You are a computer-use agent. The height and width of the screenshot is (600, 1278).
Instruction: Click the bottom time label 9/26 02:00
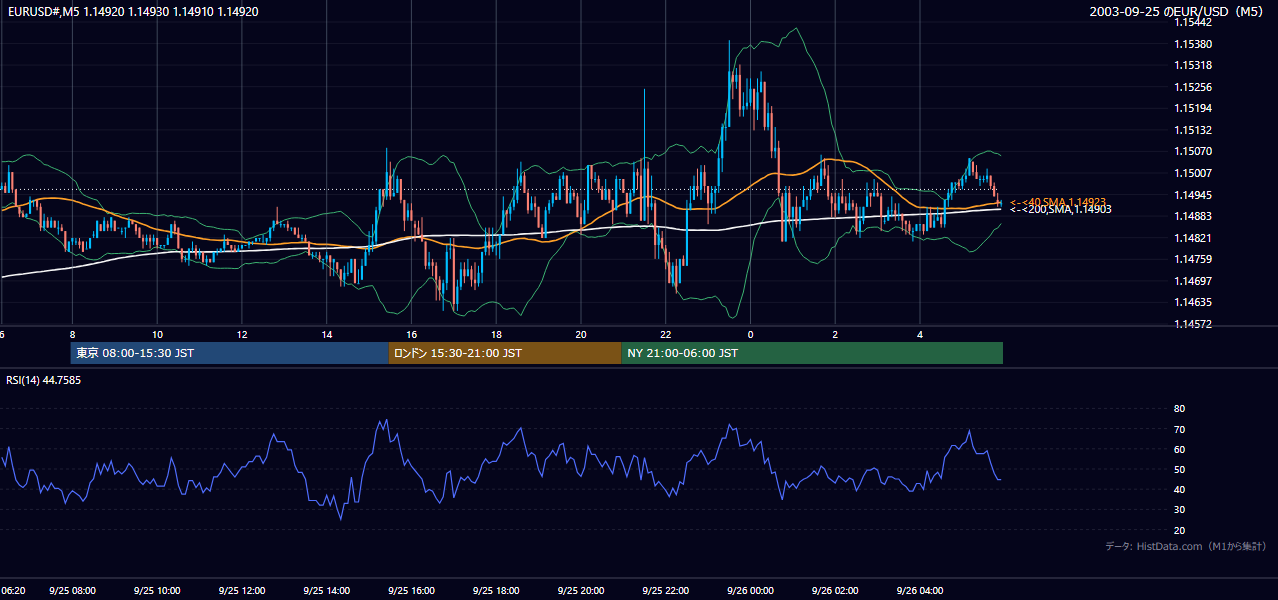point(836,591)
